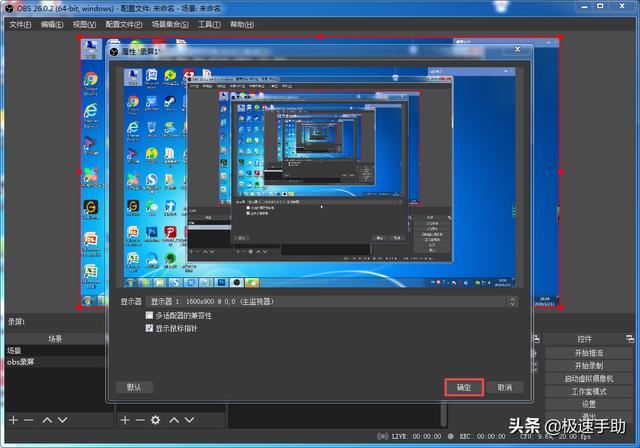The width and height of the screenshot is (640, 448).
Task: Enable the 多适配器的兼容性 checkbox
Action: click(x=150, y=315)
